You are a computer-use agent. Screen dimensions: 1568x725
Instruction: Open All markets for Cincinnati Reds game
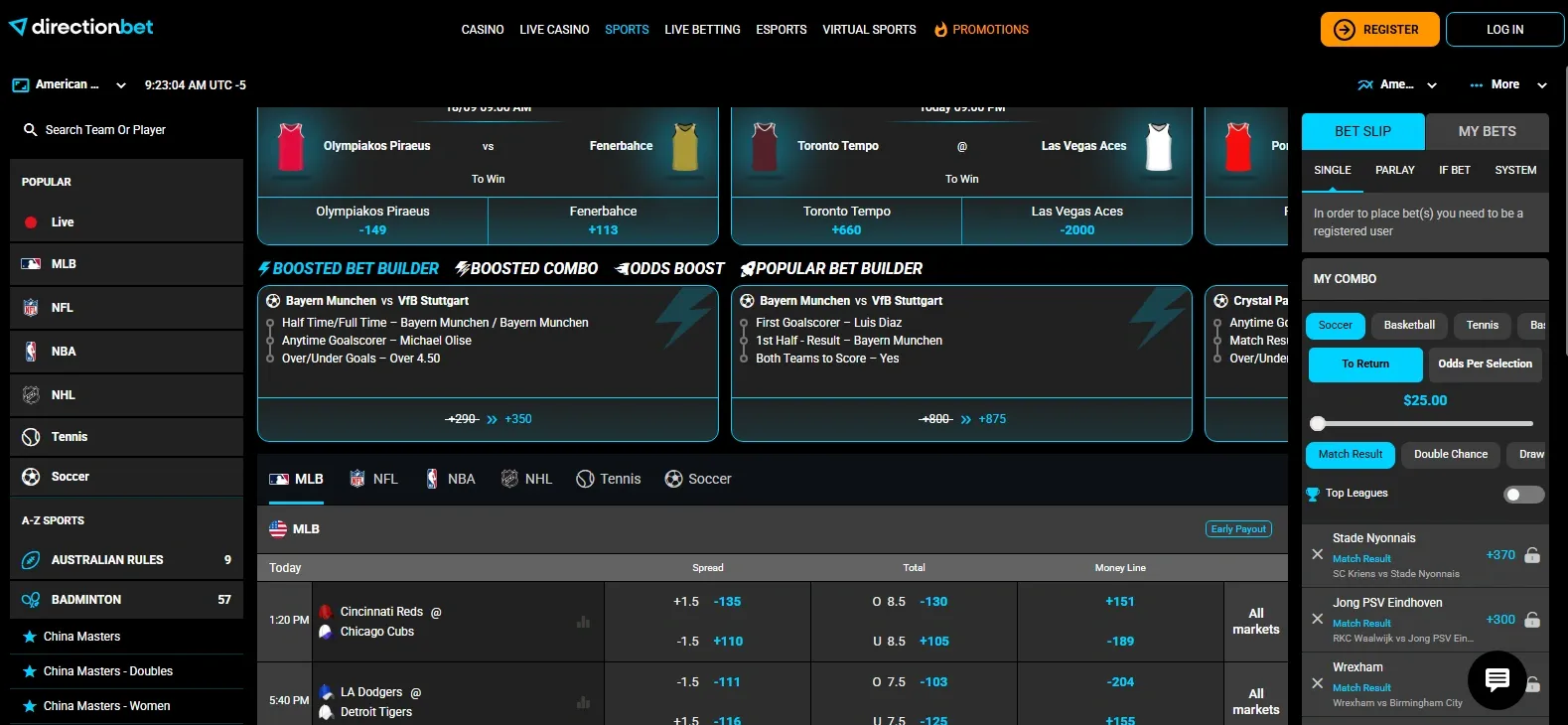(1256, 622)
